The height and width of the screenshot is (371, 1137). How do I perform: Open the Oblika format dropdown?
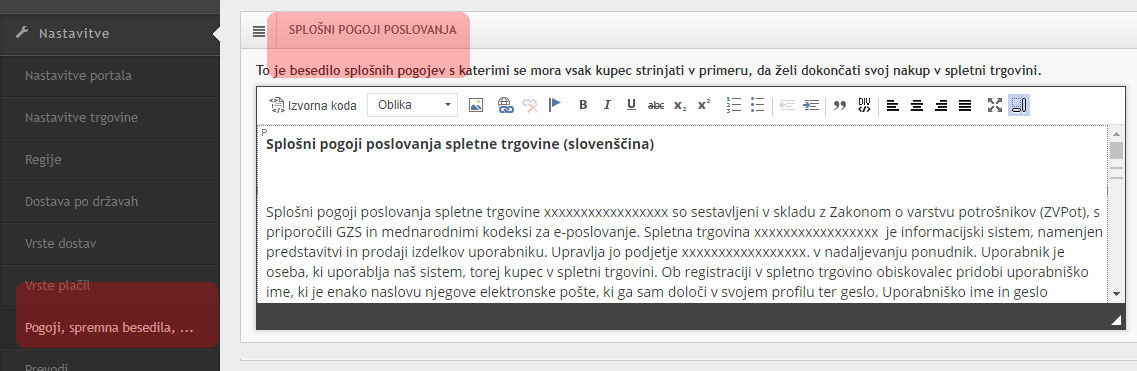click(413, 105)
